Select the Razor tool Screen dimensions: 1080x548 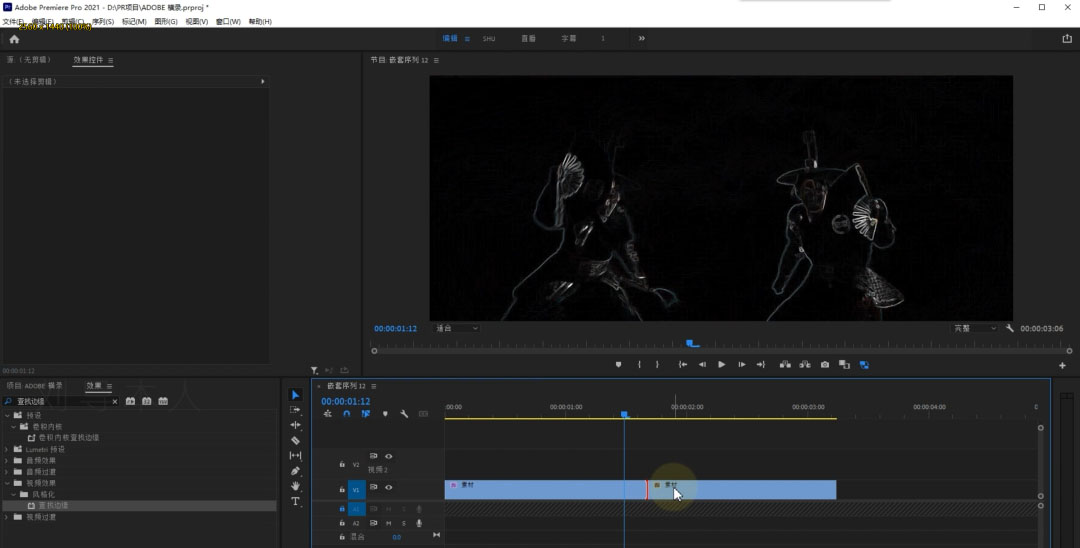click(x=295, y=440)
